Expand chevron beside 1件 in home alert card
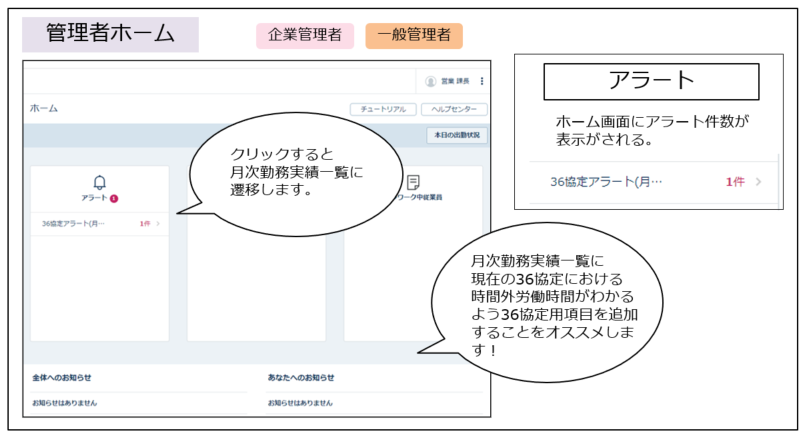The width and height of the screenshot is (808, 440). 158,224
